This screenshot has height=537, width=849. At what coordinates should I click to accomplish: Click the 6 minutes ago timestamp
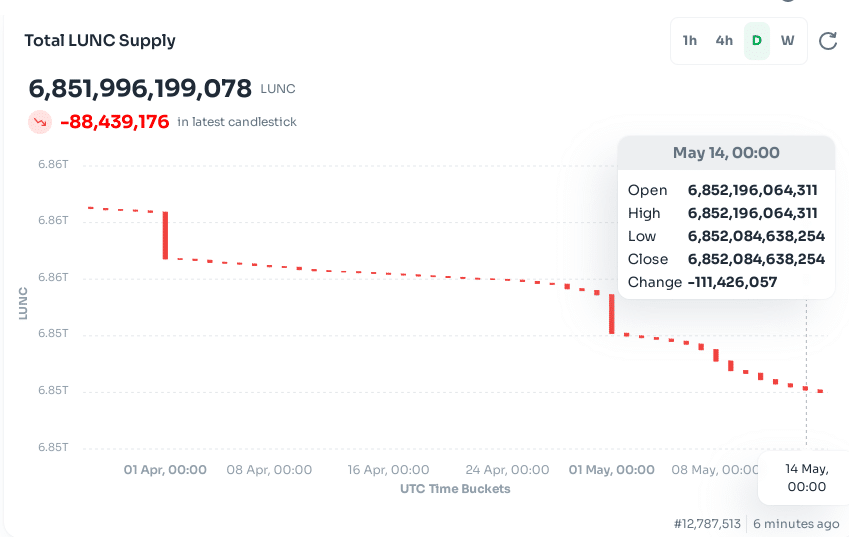pos(796,524)
